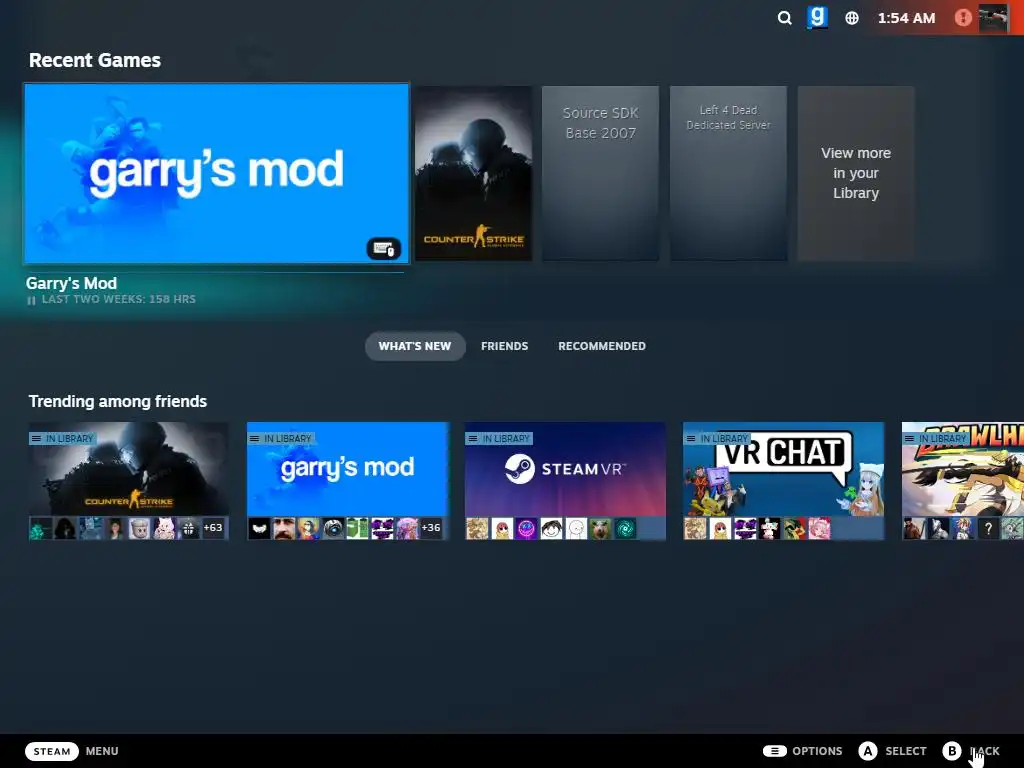The image size is (1024, 768).
Task: Click question-mark avatar under Brawlhalla card
Action: pos(988,528)
